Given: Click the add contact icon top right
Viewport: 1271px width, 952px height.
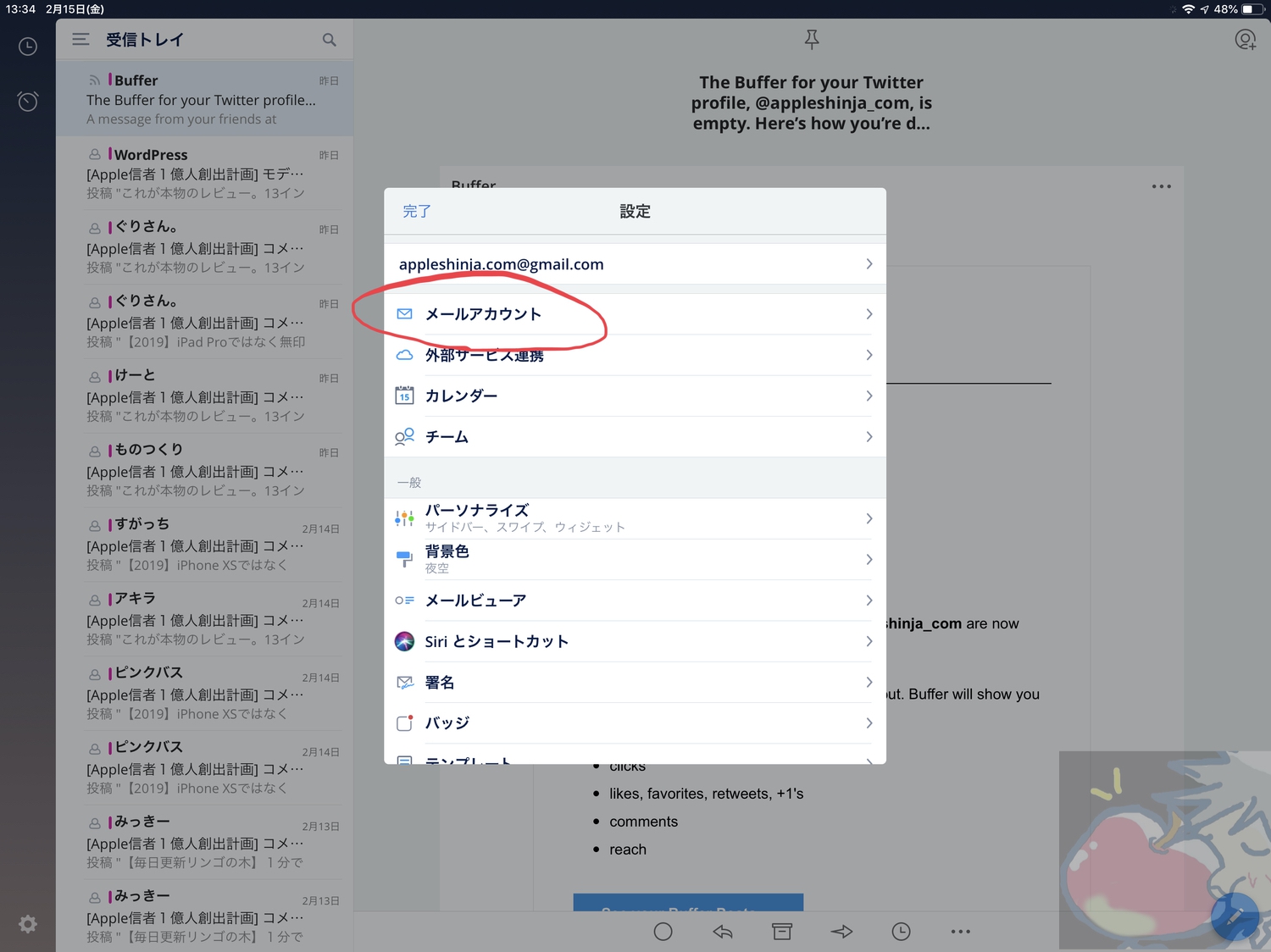Looking at the screenshot, I should tap(1245, 40).
